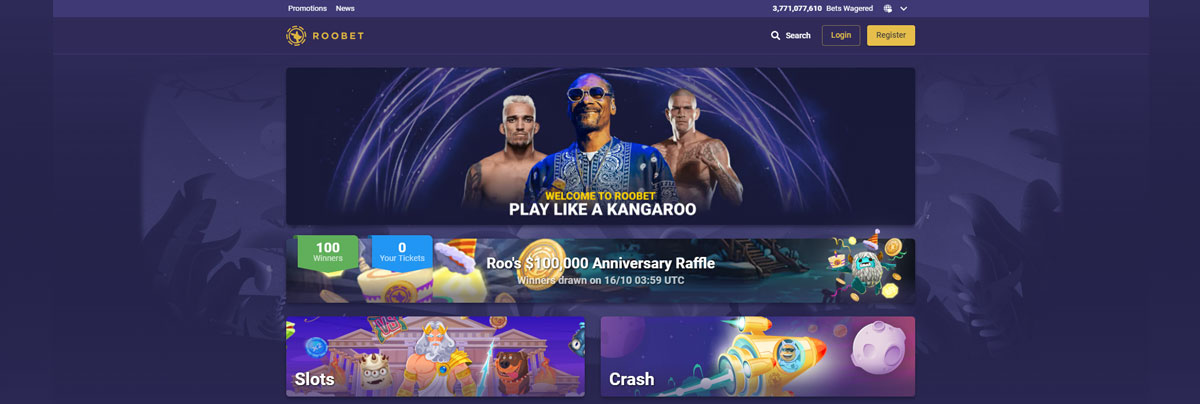Open the Promotions menu item
This screenshot has width=1200, height=404.
pos(307,8)
